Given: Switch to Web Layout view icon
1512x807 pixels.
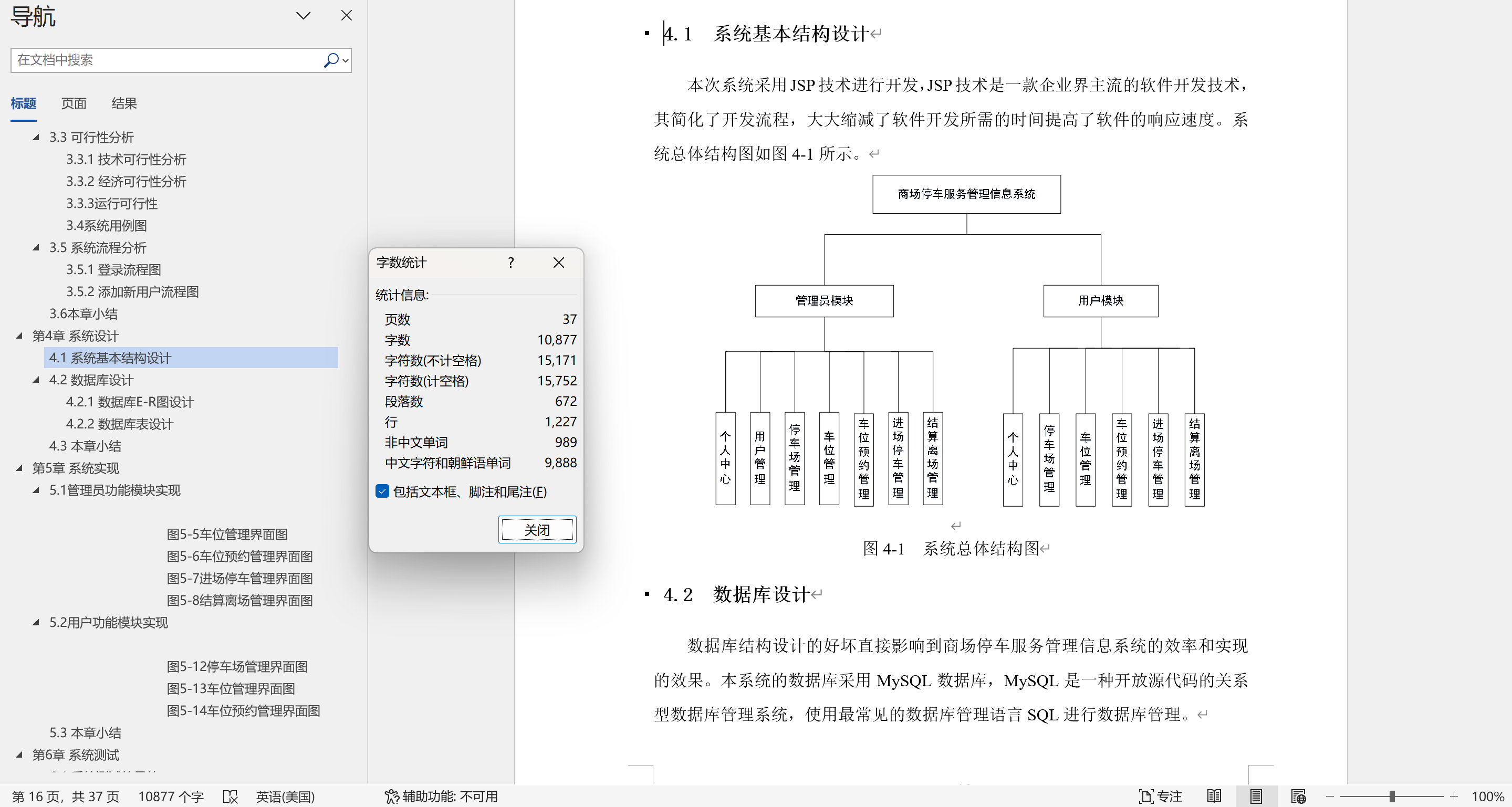Looking at the screenshot, I should point(1298,796).
